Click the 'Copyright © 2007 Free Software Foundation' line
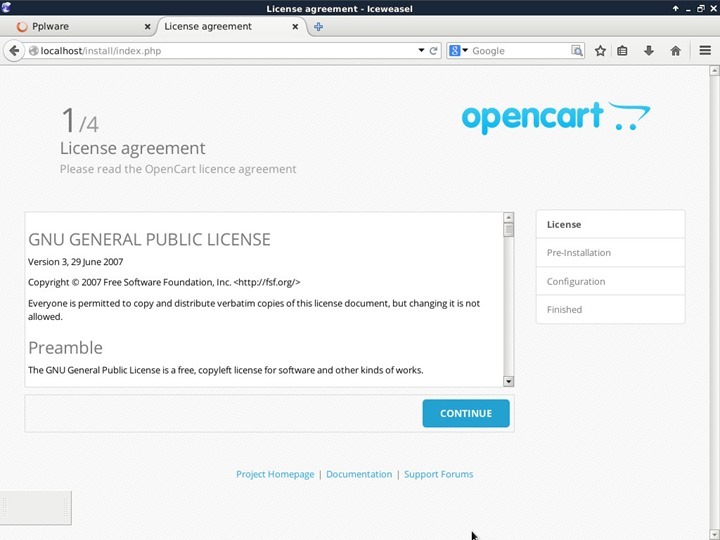 (164, 282)
